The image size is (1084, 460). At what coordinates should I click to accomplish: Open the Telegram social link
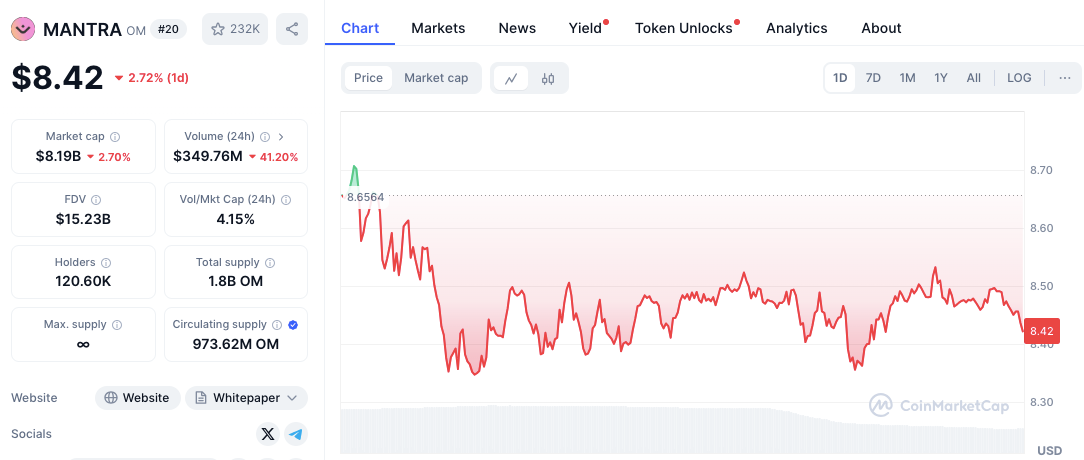295,434
